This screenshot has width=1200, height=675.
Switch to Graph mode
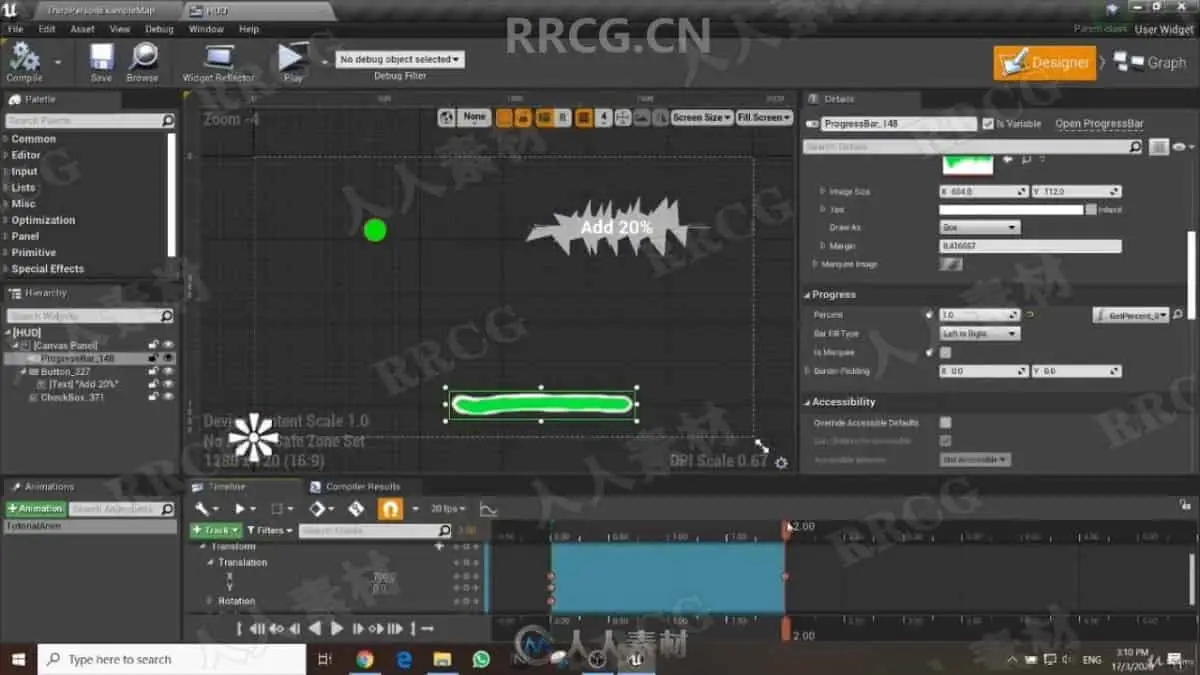tap(1152, 62)
